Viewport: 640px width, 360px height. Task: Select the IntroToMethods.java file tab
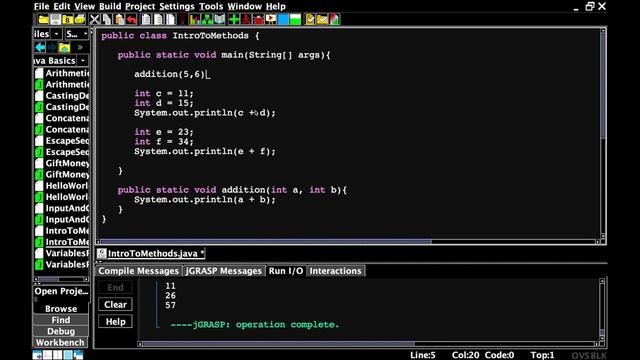click(151, 253)
